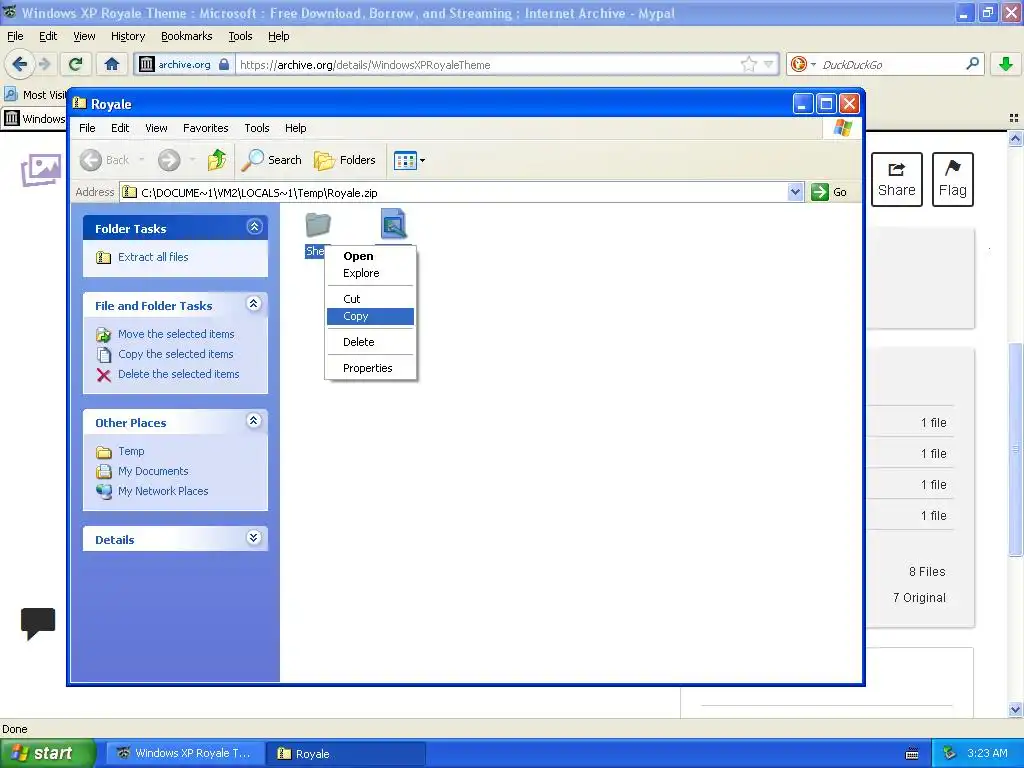Click the on-screen keyboard tray icon
The image size is (1024, 768).
[x=912, y=754]
